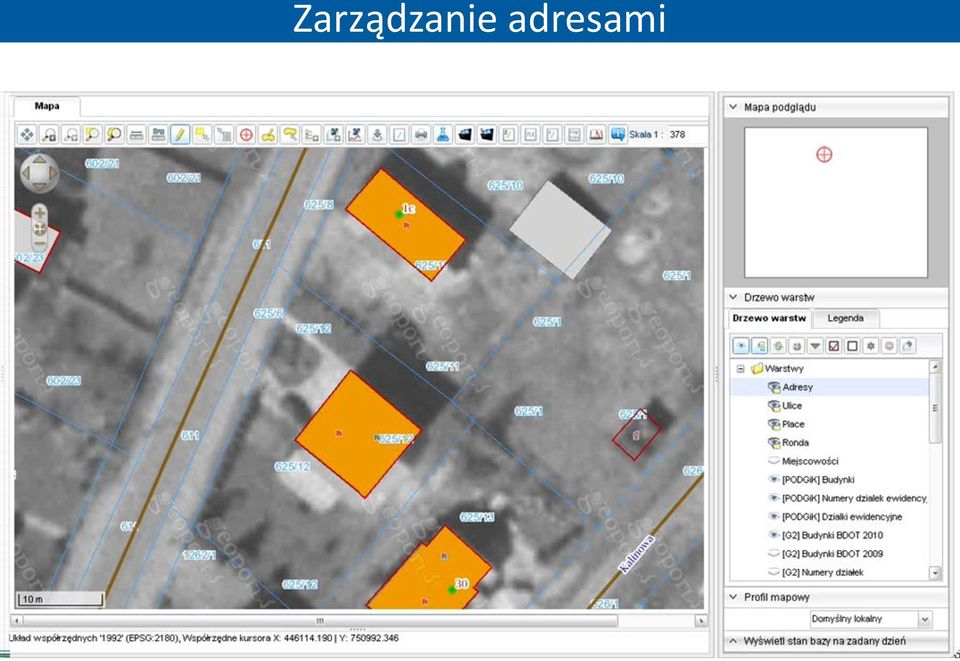
Task: Click the red crosshair target tool
Action: pyautogui.click(x=246, y=135)
